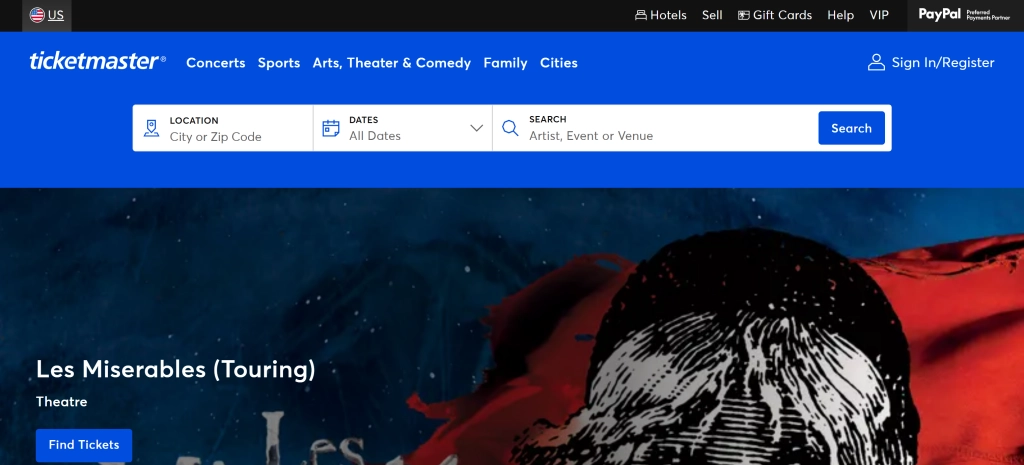Image resolution: width=1024 pixels, height=465 pixels.
Task: Open Arts, Theater & Comedy menu
Action: [x=391, y=63]
